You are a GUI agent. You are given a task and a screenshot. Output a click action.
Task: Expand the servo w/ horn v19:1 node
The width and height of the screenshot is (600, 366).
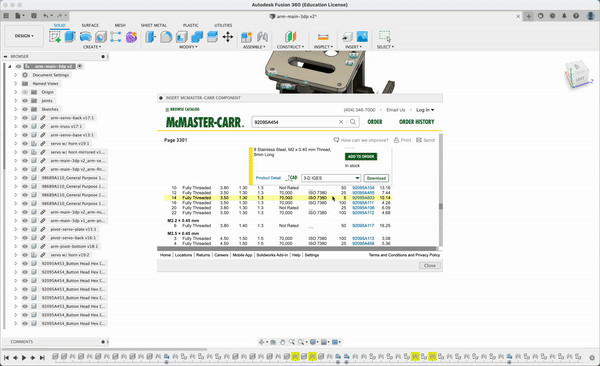tap(16, 144)
